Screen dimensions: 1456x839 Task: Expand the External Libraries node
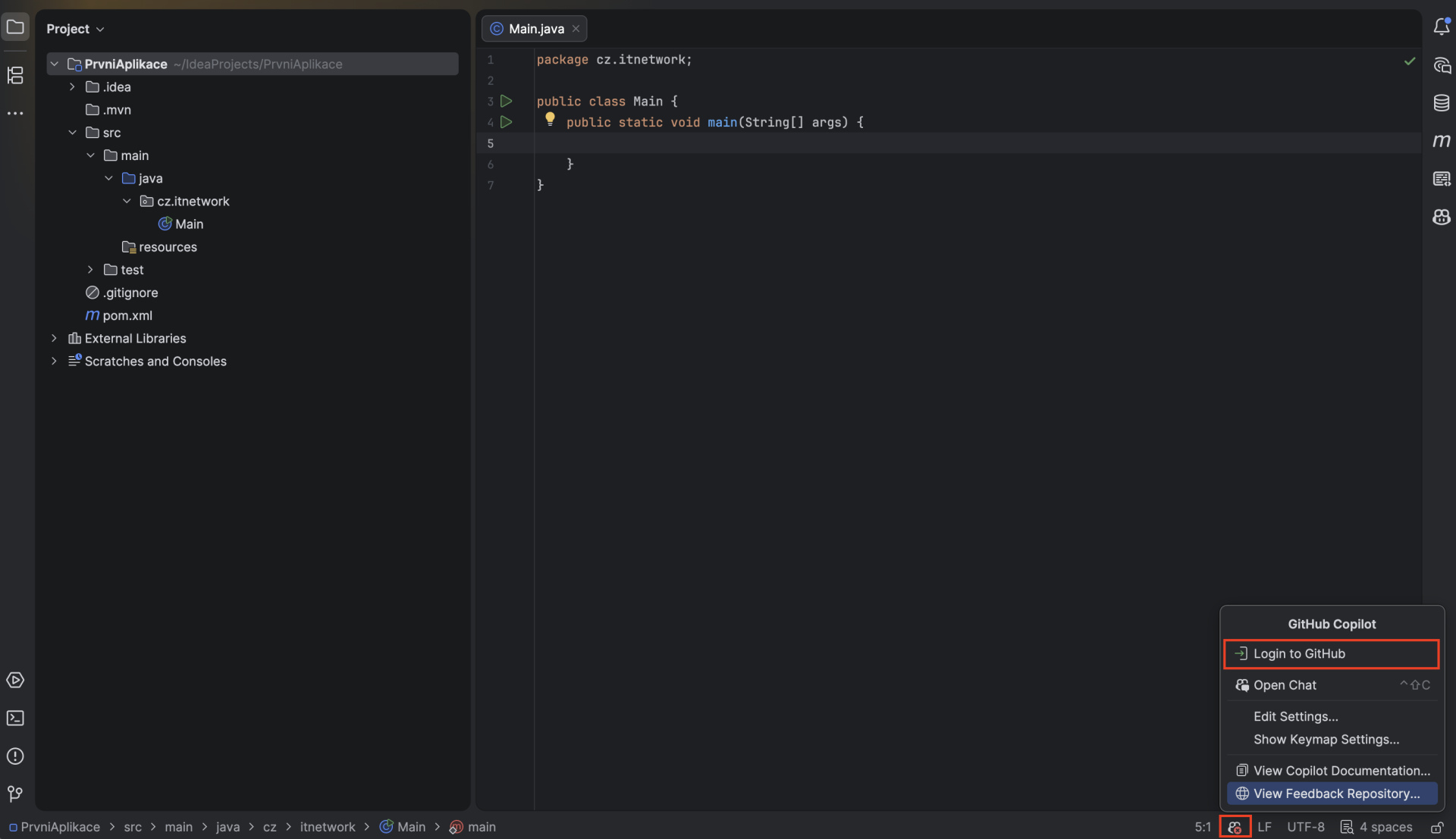(54, 339)
